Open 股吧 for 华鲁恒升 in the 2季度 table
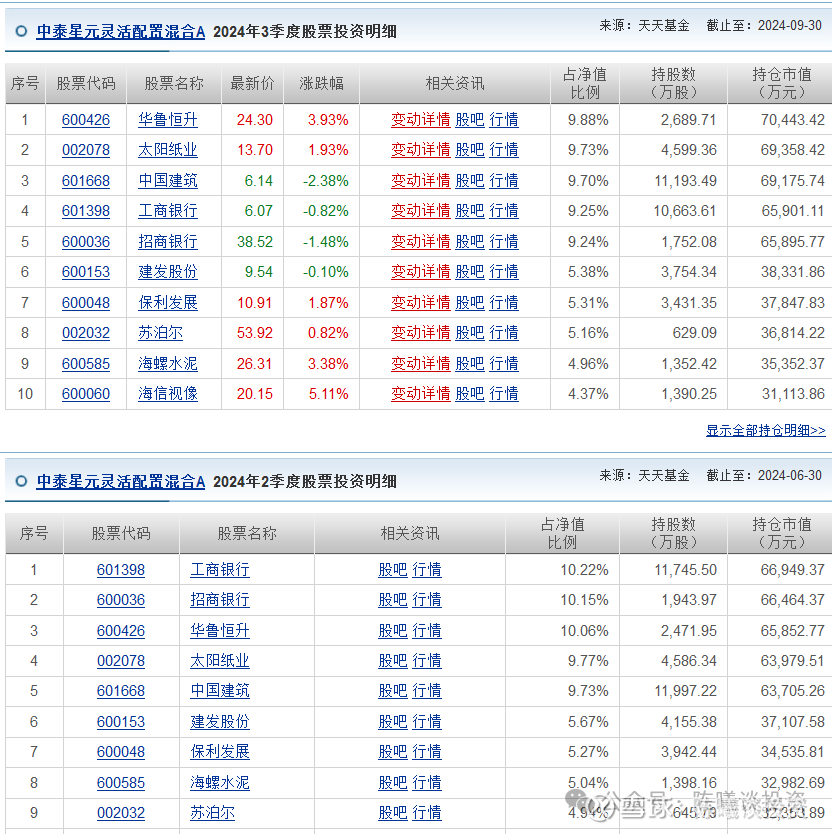 pyautogui.click(x=393, y=631)
